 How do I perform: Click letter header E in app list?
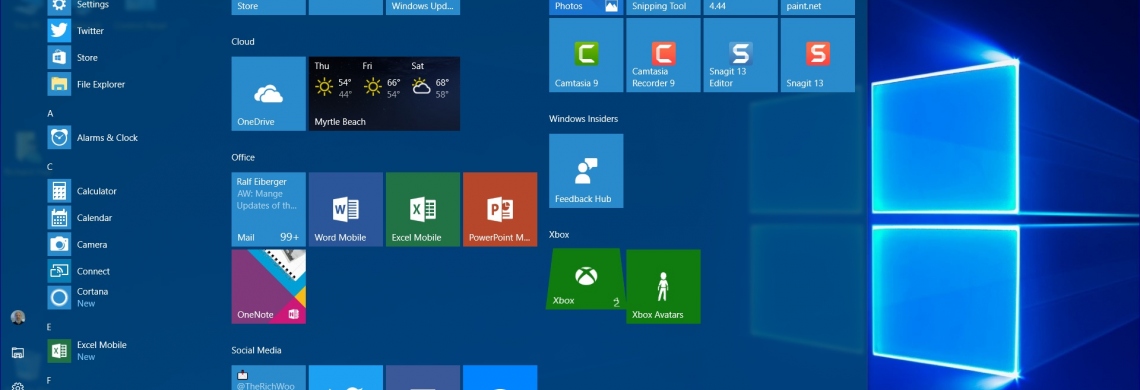[49, 327]
